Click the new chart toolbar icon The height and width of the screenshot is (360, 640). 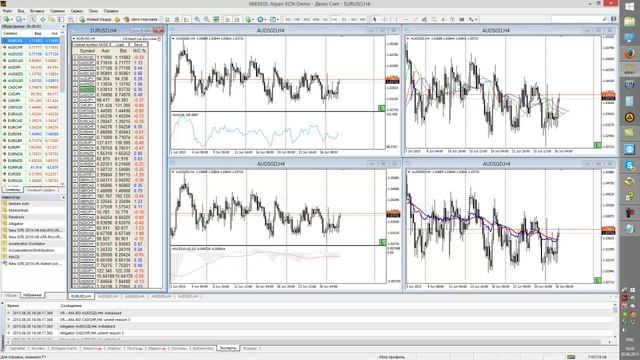(x=6, y=19)
